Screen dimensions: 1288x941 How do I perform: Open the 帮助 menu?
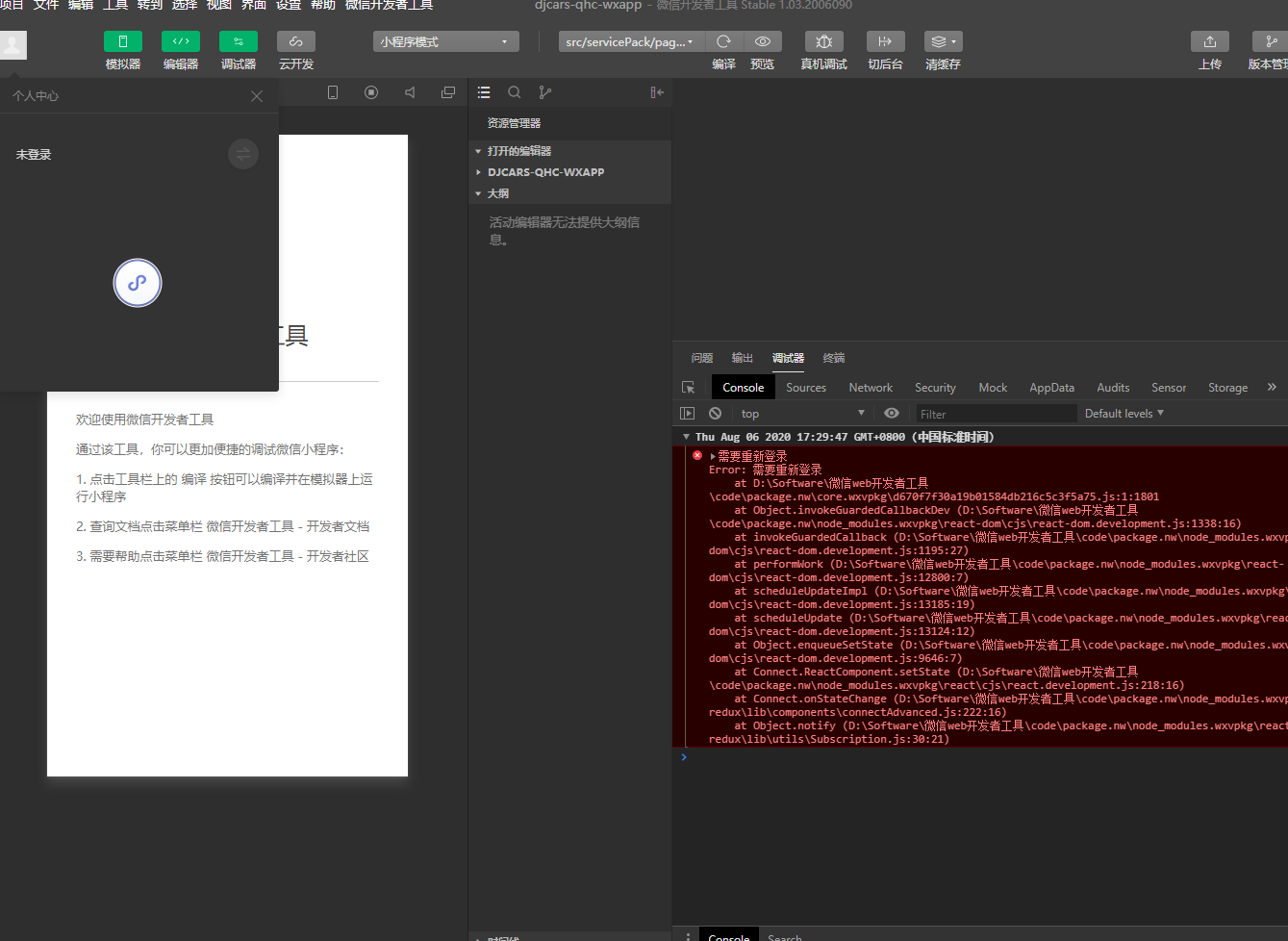323,6
